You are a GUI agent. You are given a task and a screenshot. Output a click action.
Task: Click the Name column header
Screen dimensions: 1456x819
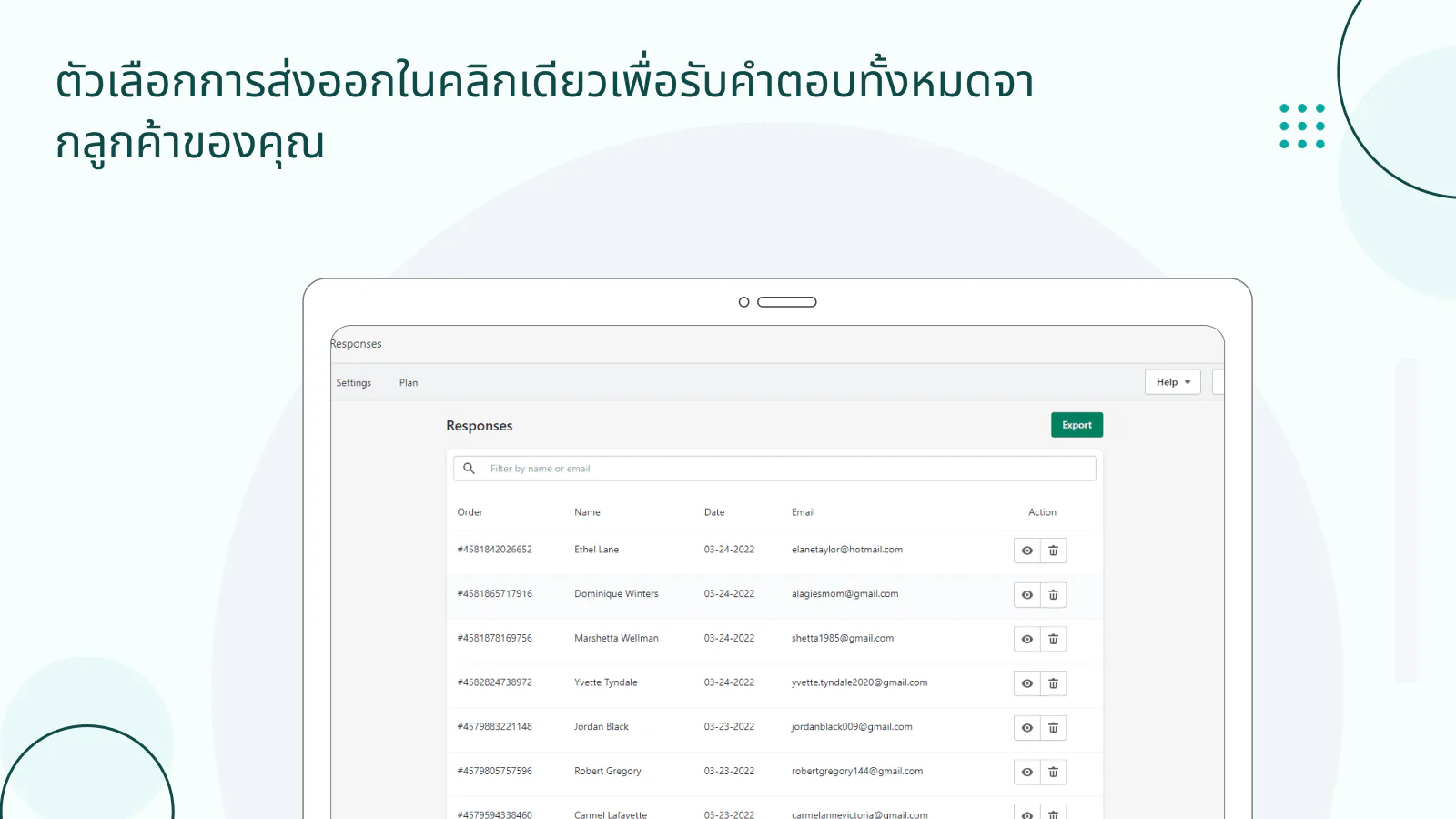coord(587,512)
